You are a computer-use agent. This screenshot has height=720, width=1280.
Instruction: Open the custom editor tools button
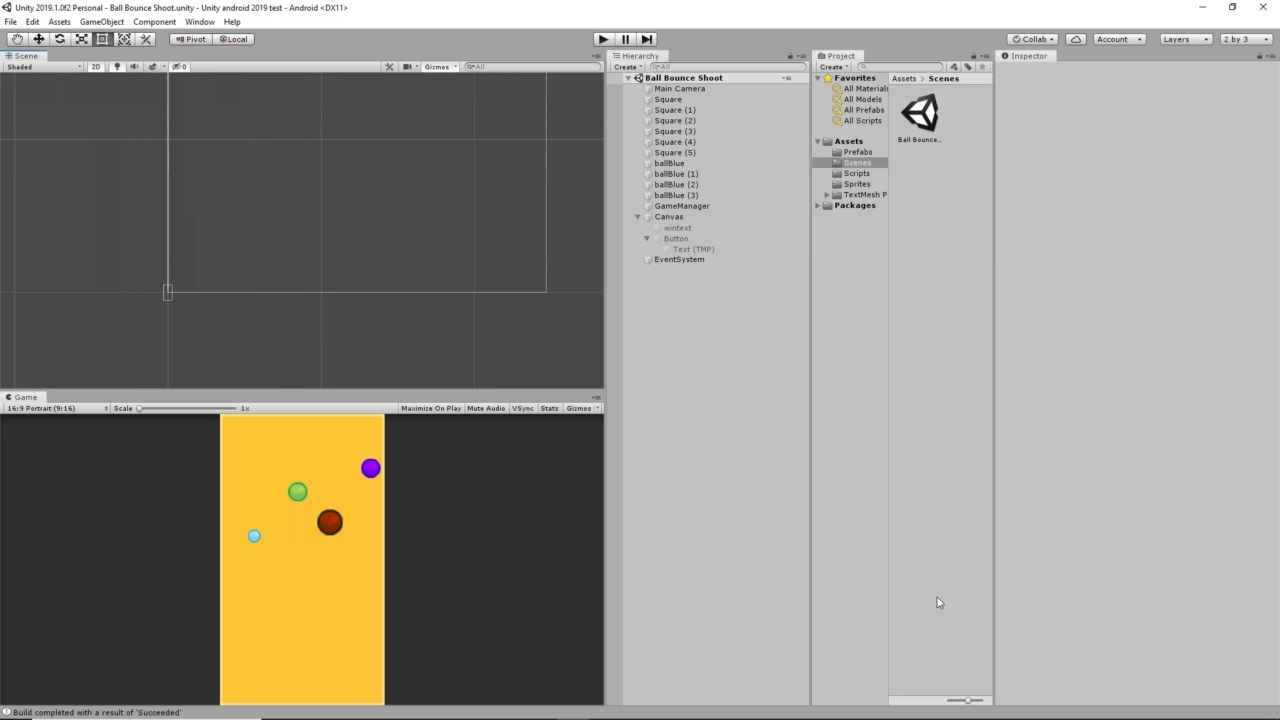[x=146, y=39]
